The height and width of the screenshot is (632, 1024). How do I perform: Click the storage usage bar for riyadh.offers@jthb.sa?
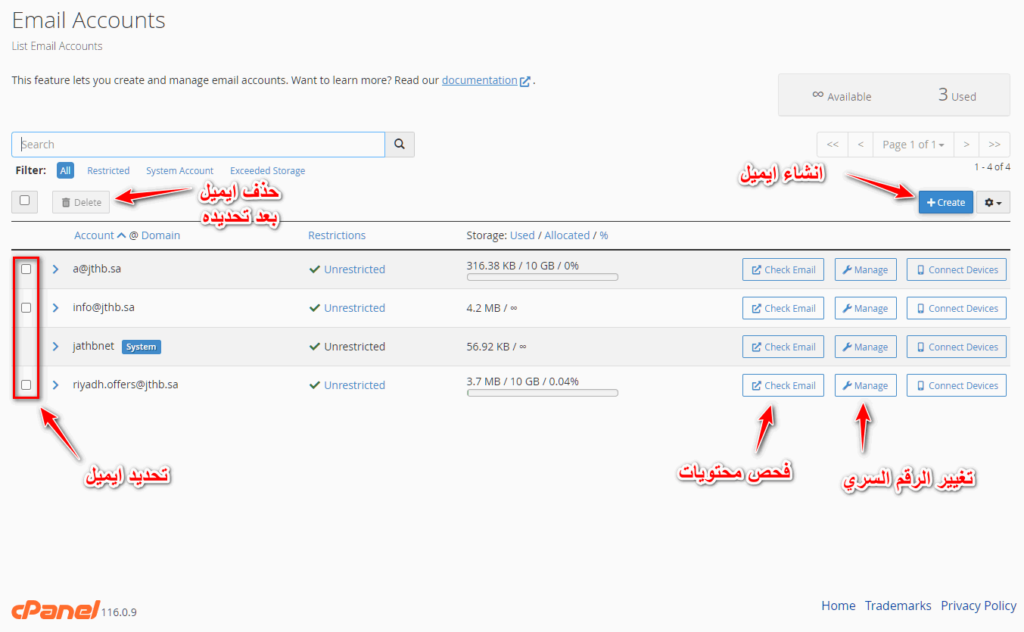coord(542,394)
